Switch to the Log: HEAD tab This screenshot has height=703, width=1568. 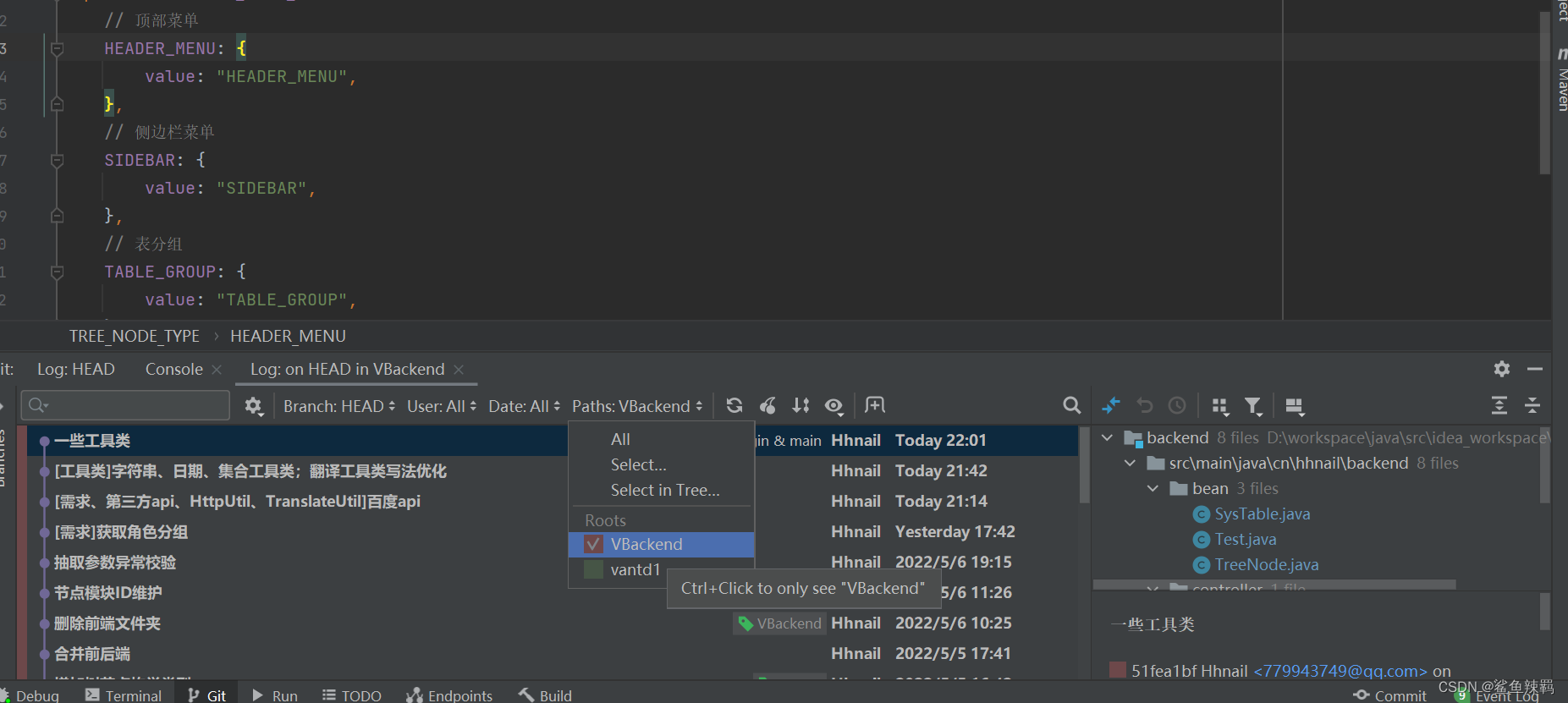coord(76,369)
